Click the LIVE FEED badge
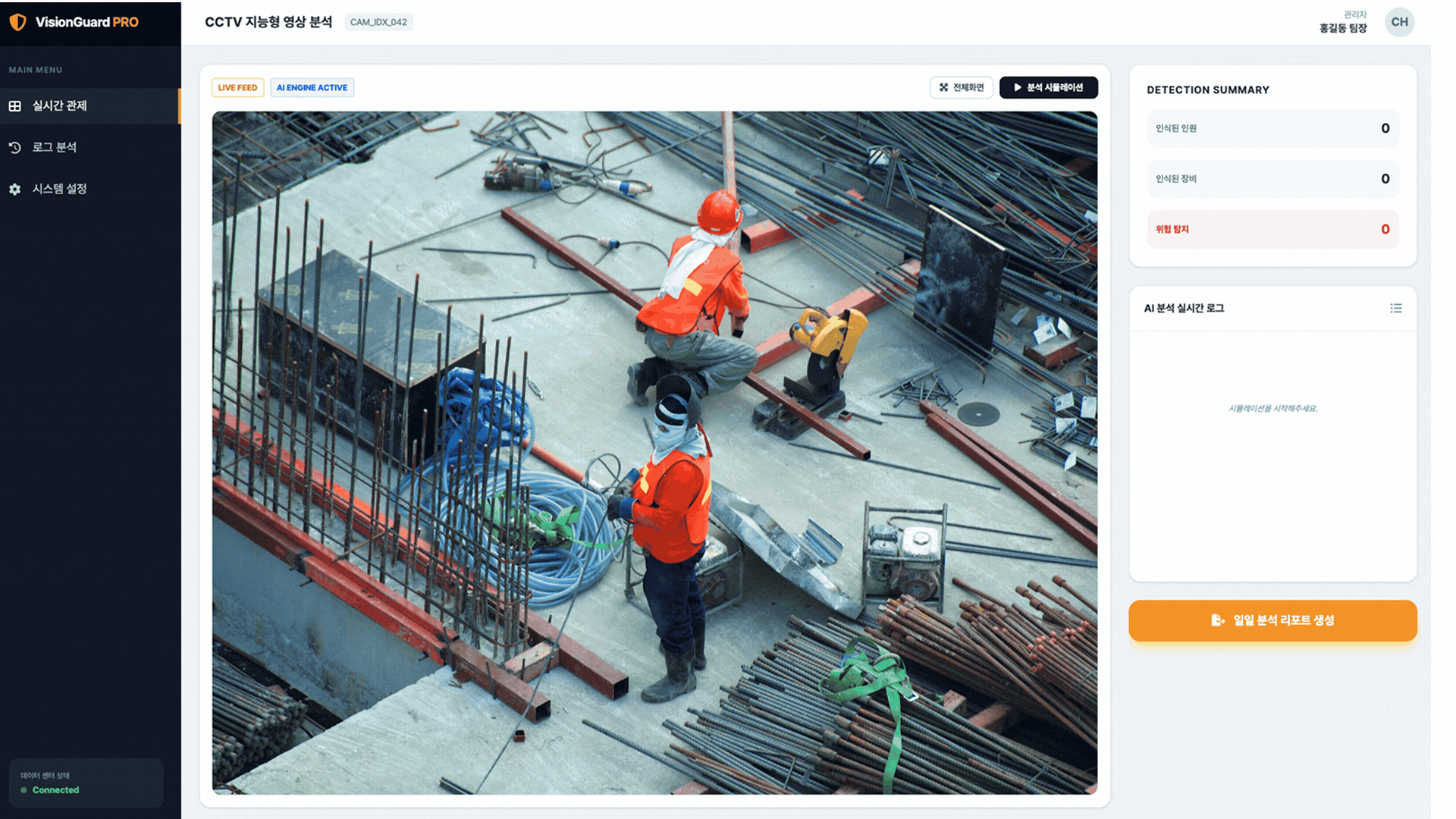This screenshot has width=1456, height=819. point(237,87)
